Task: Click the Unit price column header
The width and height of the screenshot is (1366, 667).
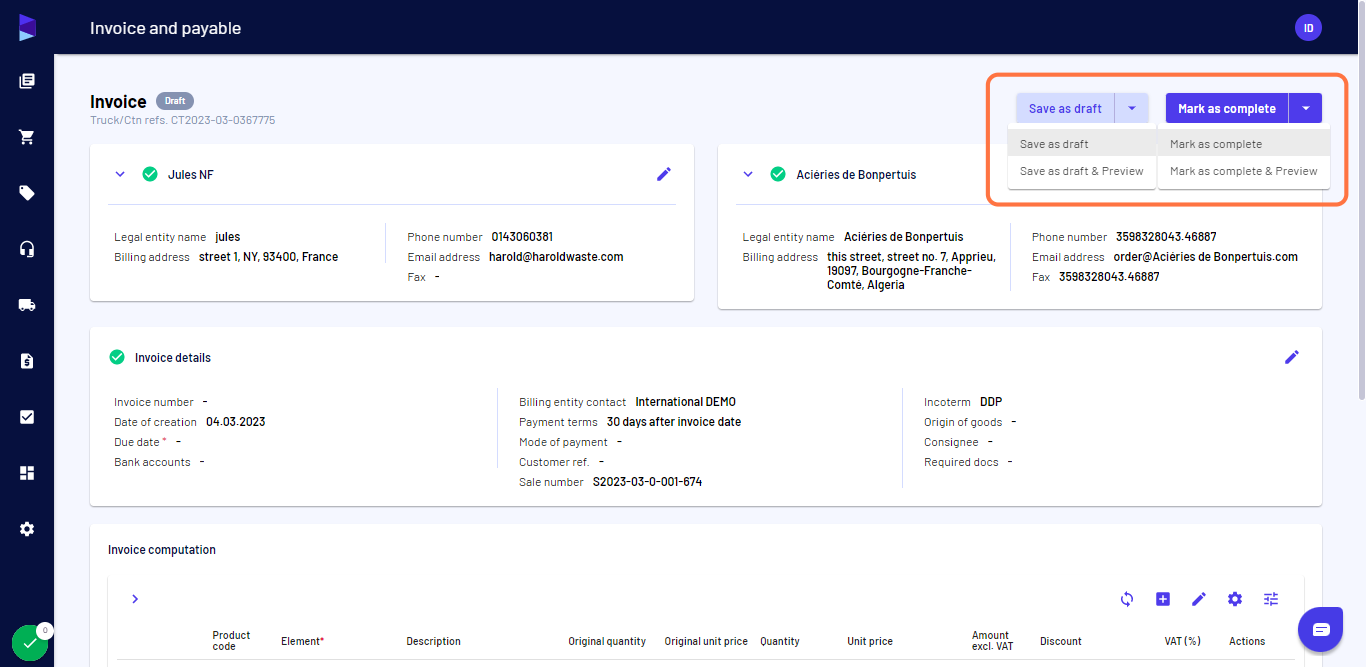Action: [x=870, y=641]
